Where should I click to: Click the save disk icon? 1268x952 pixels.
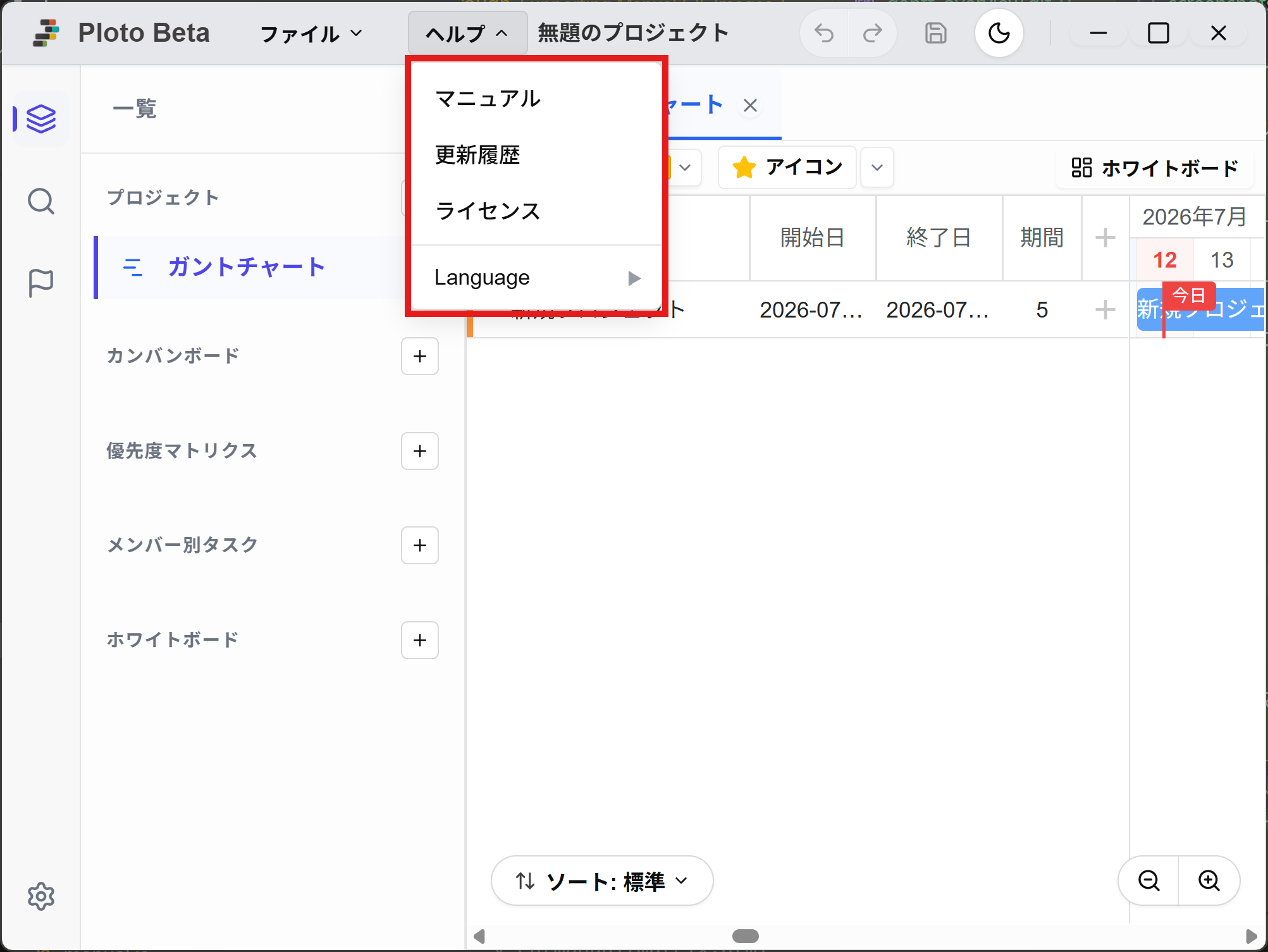tap(936, 33)
